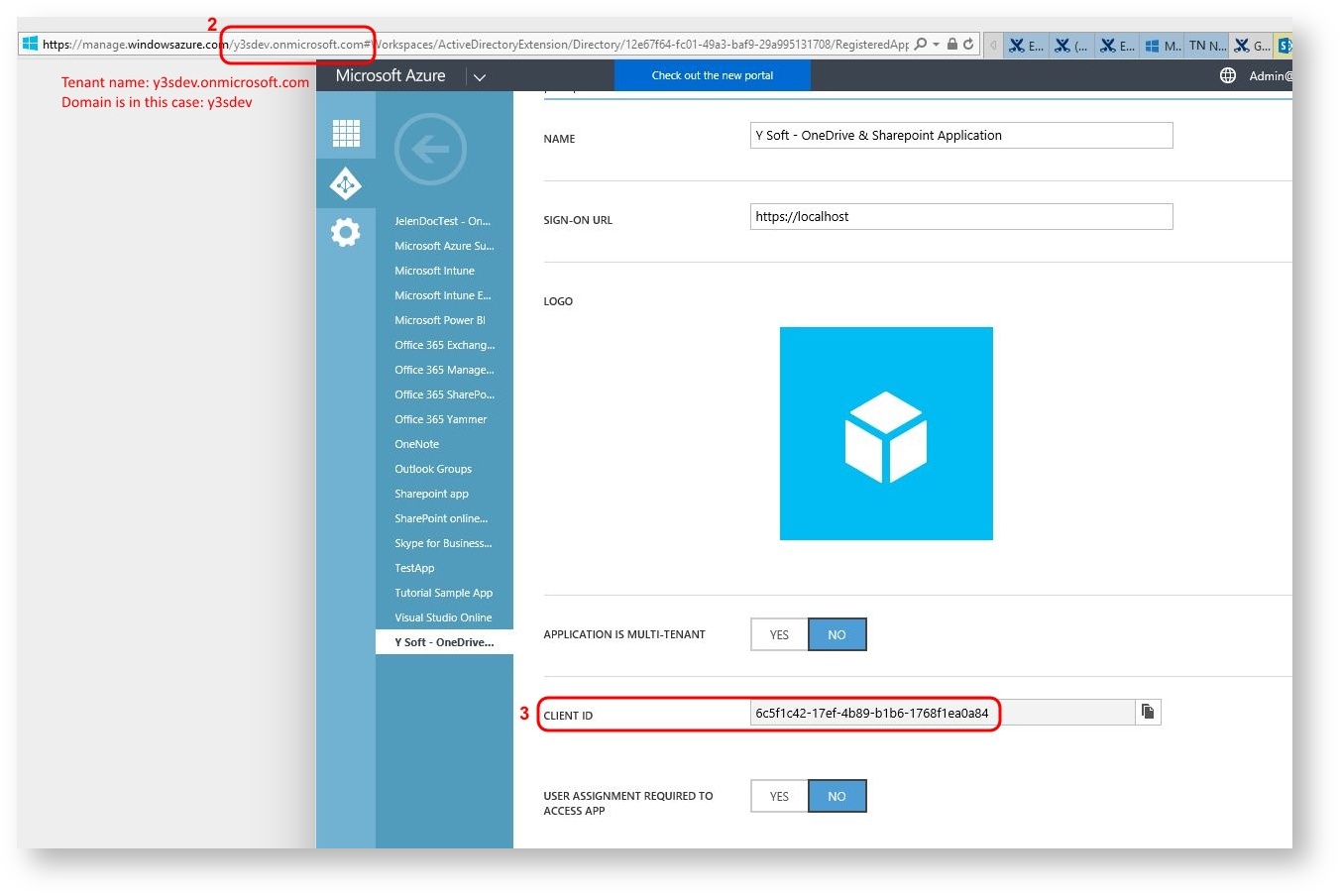The width and height of the screenshot is (1340, 896).
Task: Set user assignment required to YES
Action: pyautogui.click(x=779, y=796)
